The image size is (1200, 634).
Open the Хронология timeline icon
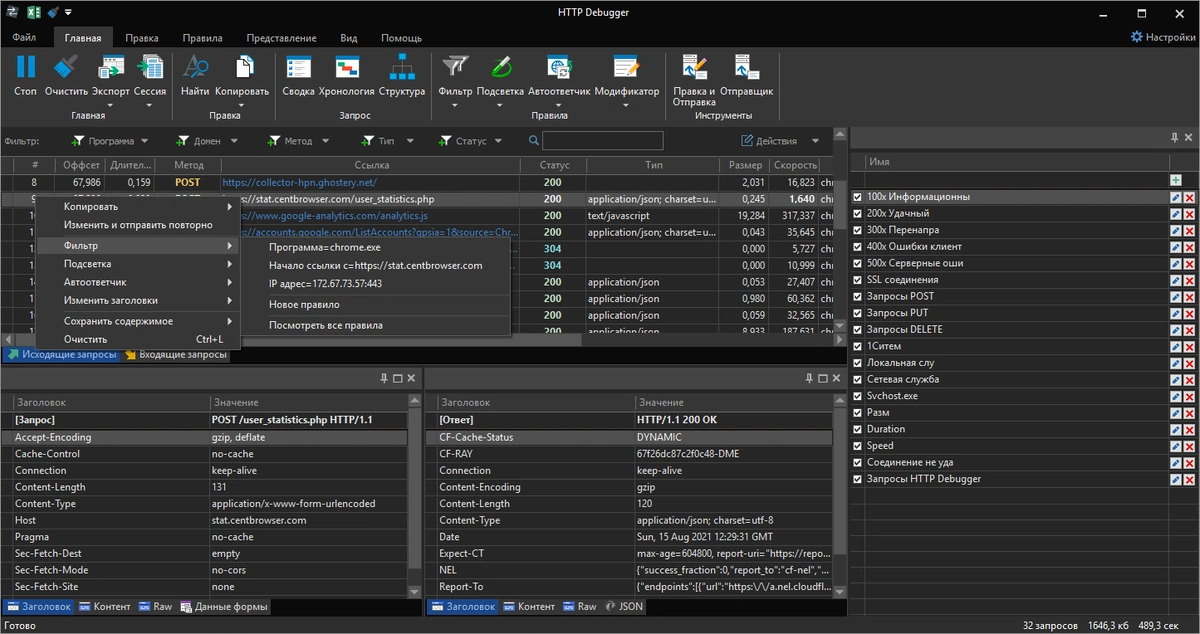(x=347, y=68)
